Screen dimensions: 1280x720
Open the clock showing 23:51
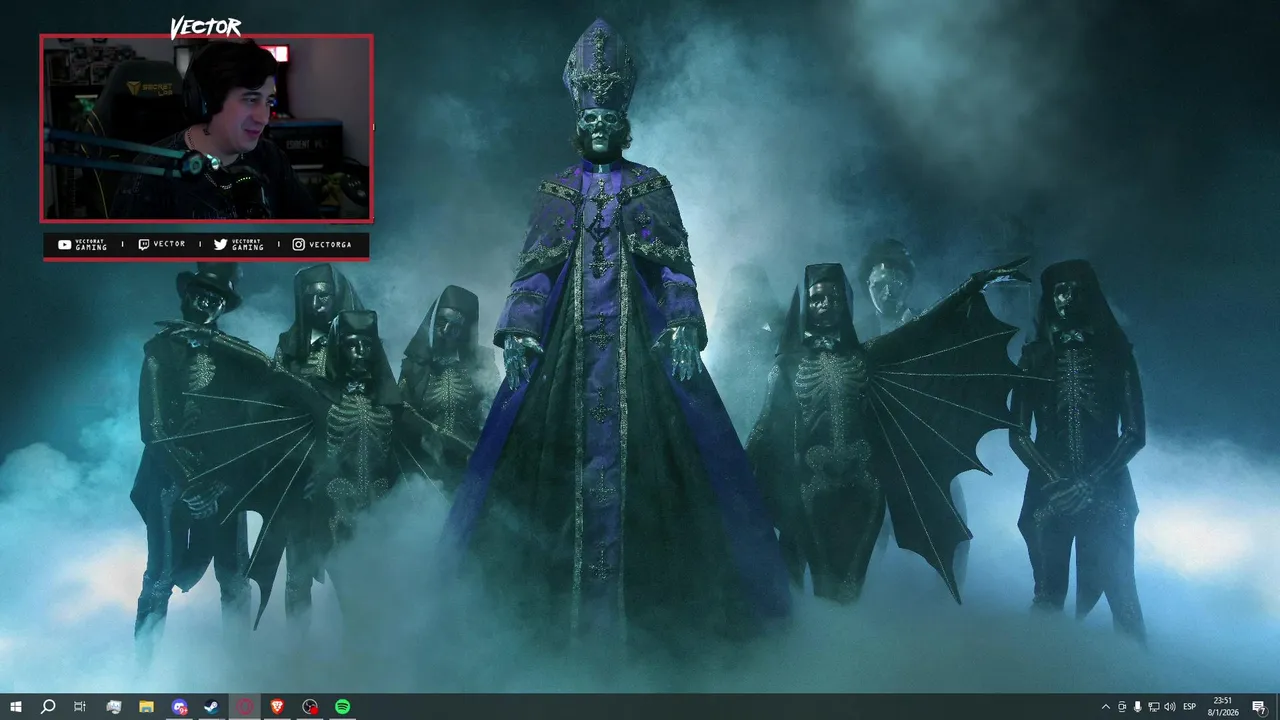1222,707
